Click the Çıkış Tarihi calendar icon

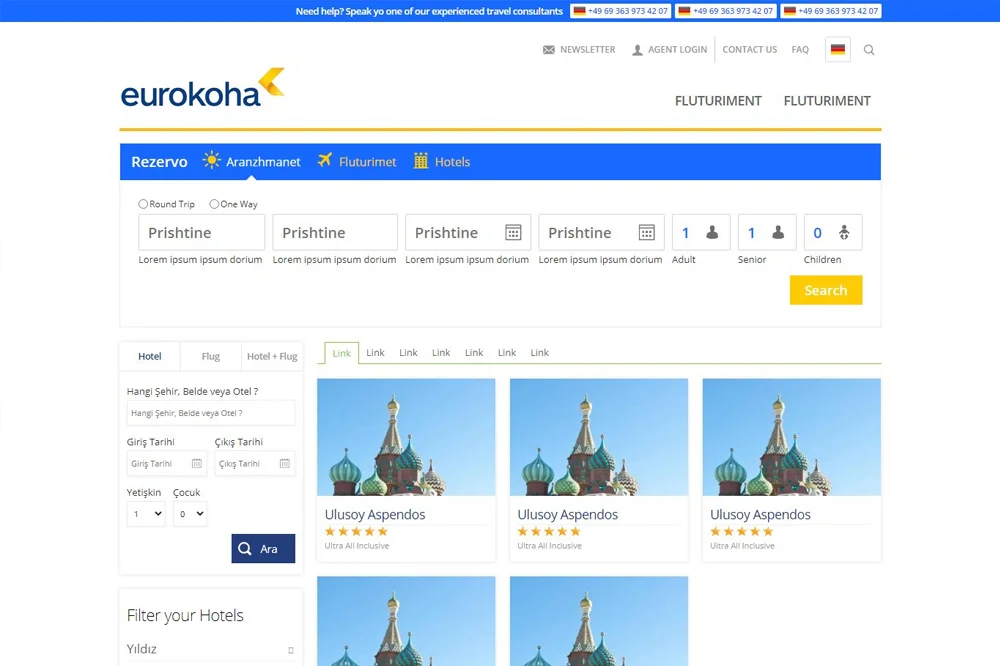click(x=285, y=464)
